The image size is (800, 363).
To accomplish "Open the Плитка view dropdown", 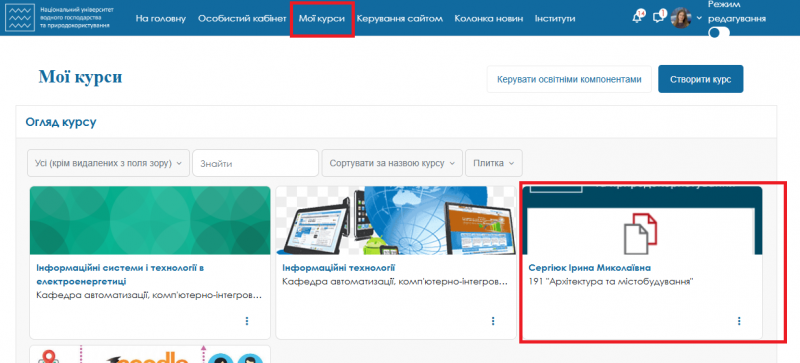I will (x=493, y=163).
